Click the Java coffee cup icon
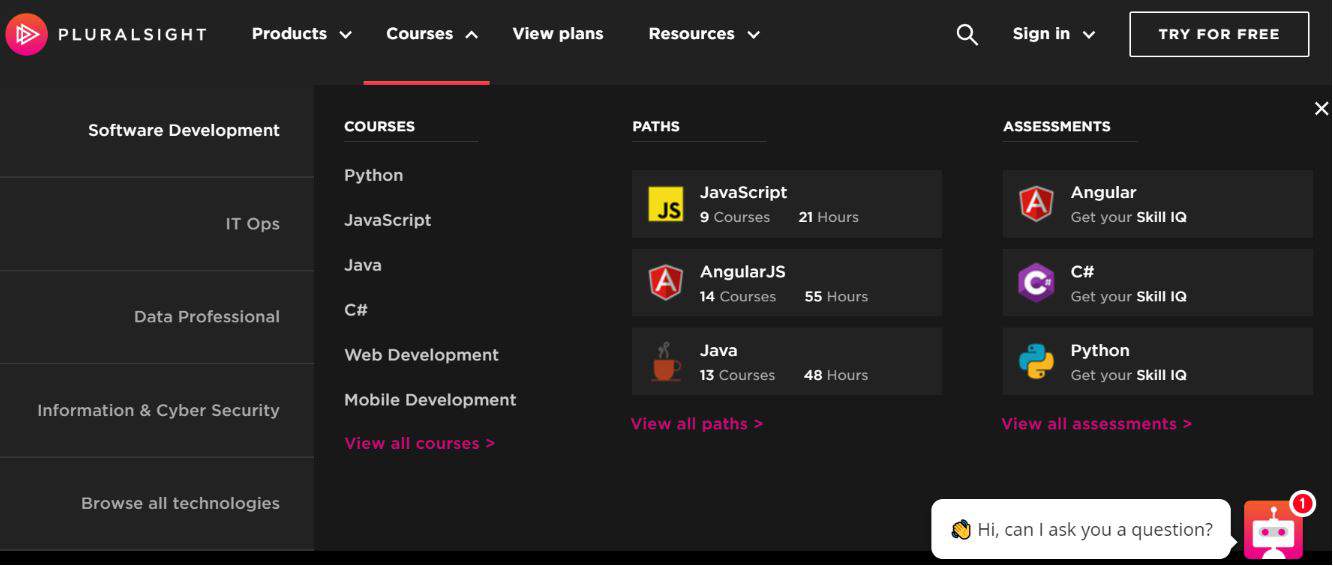Viewport: 1333px width, 566px height. point(665,362)
